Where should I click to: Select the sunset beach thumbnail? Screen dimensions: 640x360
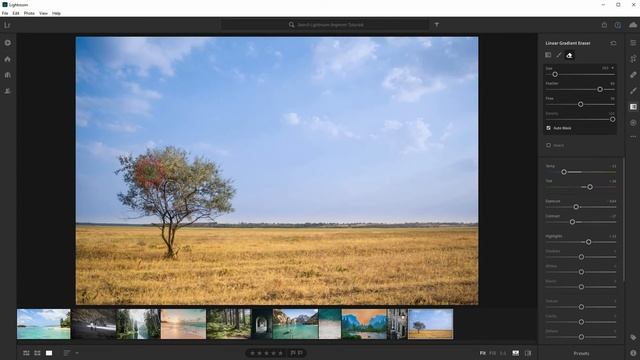183,324
